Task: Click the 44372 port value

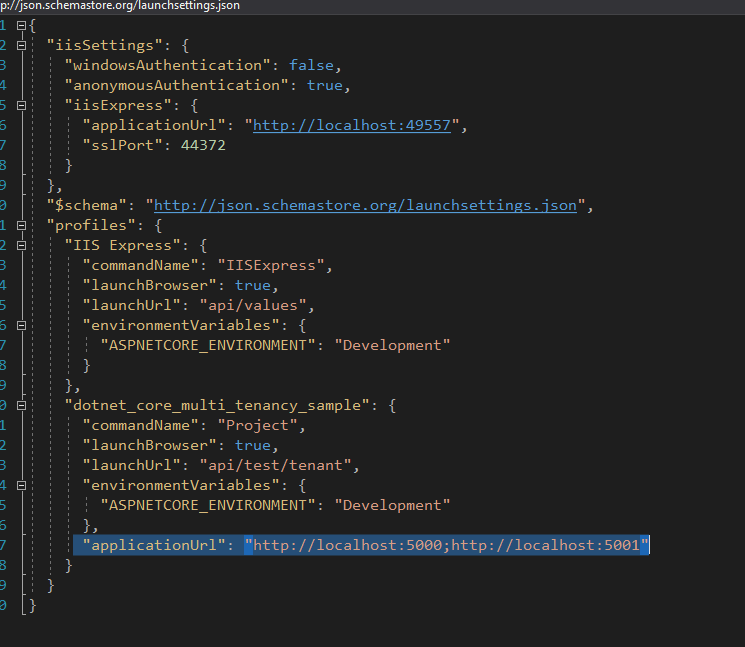Action: [203, 145]
